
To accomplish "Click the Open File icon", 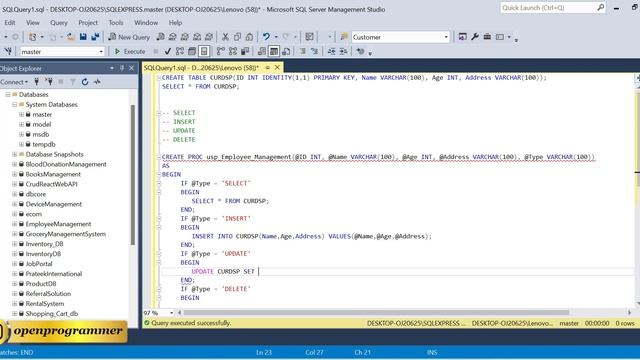I will (71, 37).
